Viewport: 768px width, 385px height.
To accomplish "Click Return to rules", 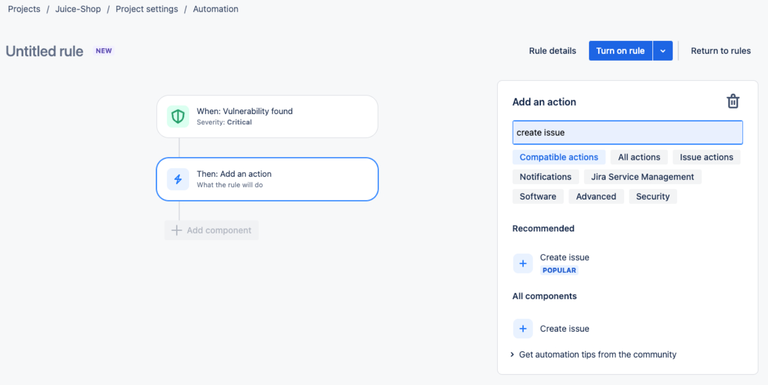I will (x=720, y=51).
